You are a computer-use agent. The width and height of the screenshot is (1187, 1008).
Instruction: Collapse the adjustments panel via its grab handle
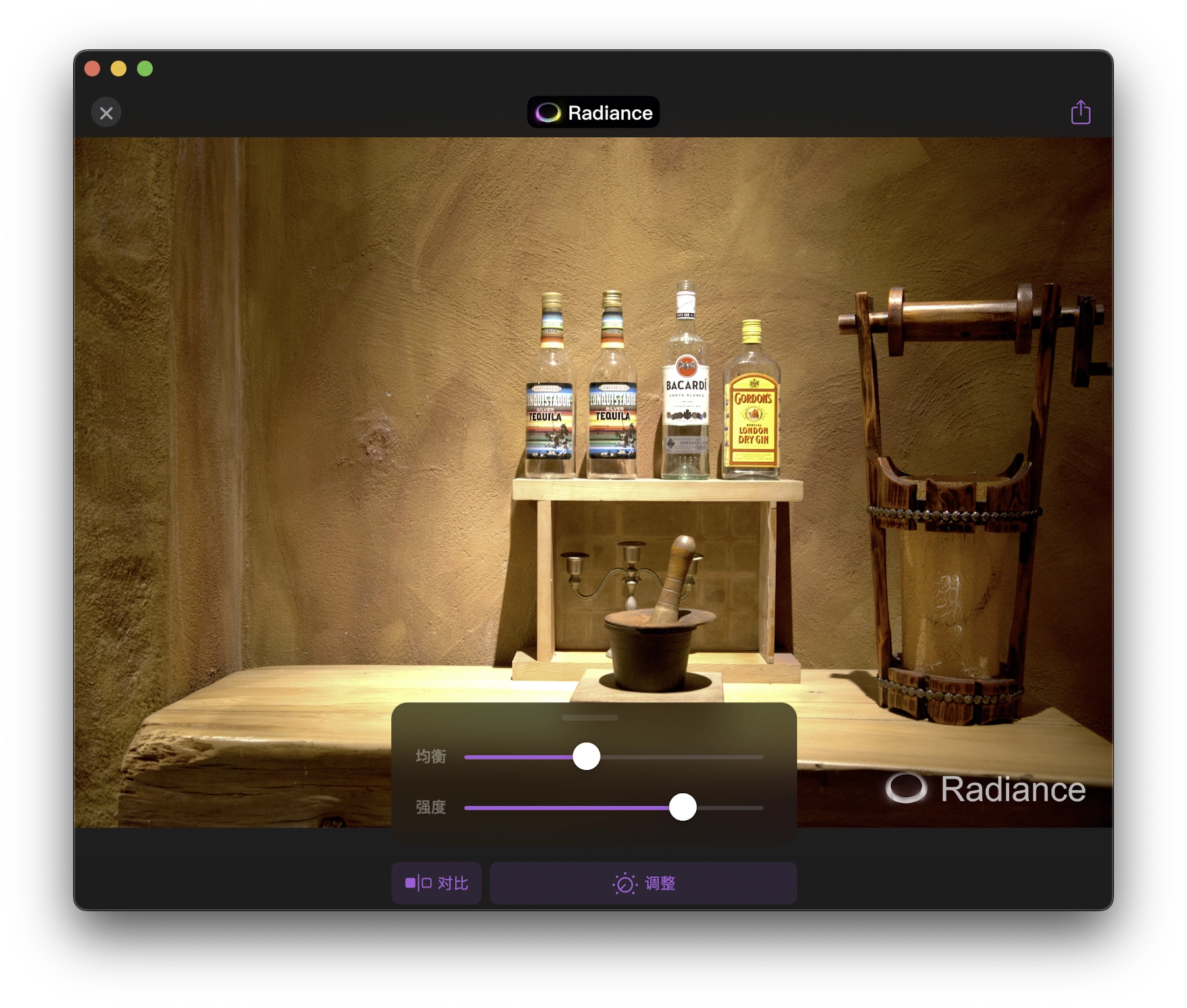coord(591,717)
